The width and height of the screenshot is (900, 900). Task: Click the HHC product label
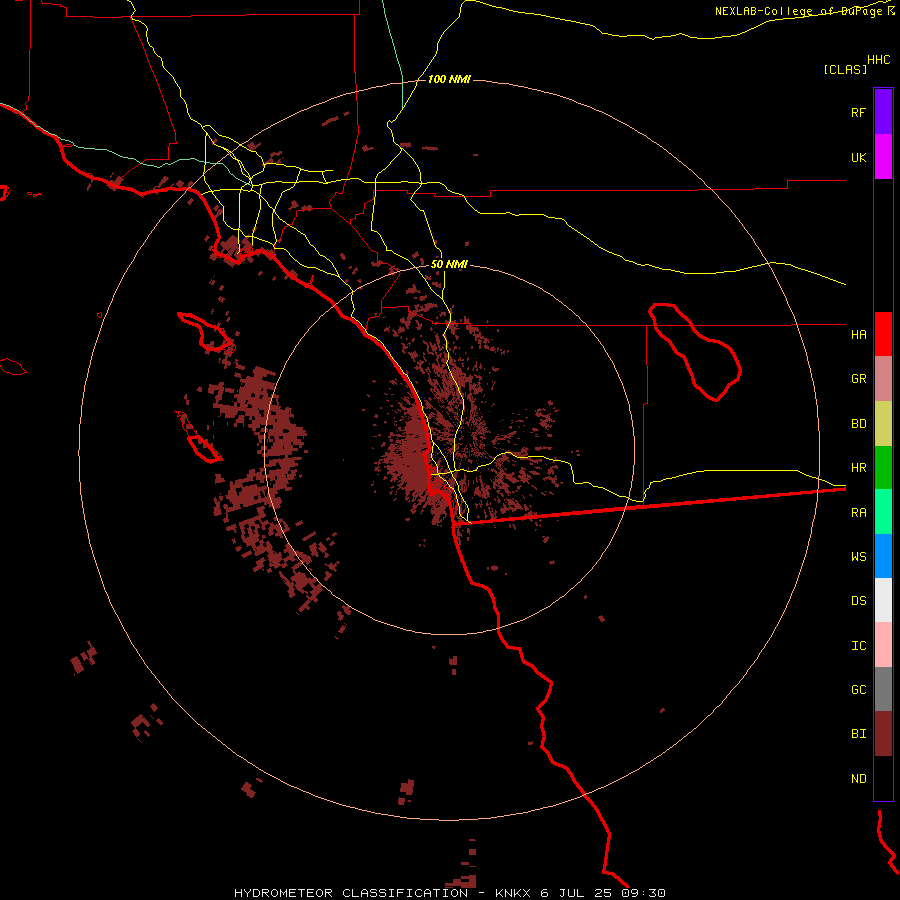click(878, 60)
